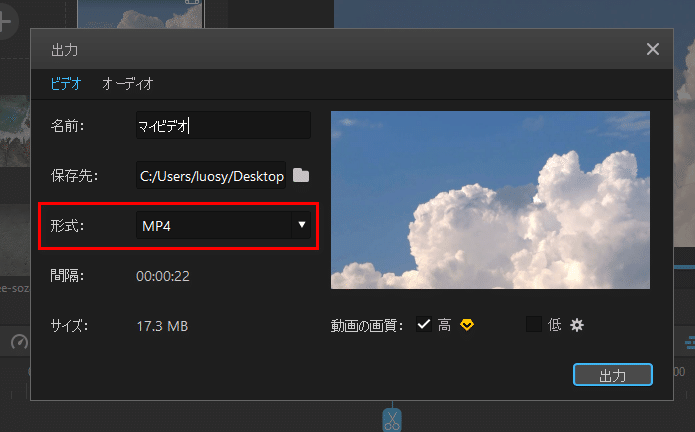Open the quality settings gear icon

click(577, 325)
